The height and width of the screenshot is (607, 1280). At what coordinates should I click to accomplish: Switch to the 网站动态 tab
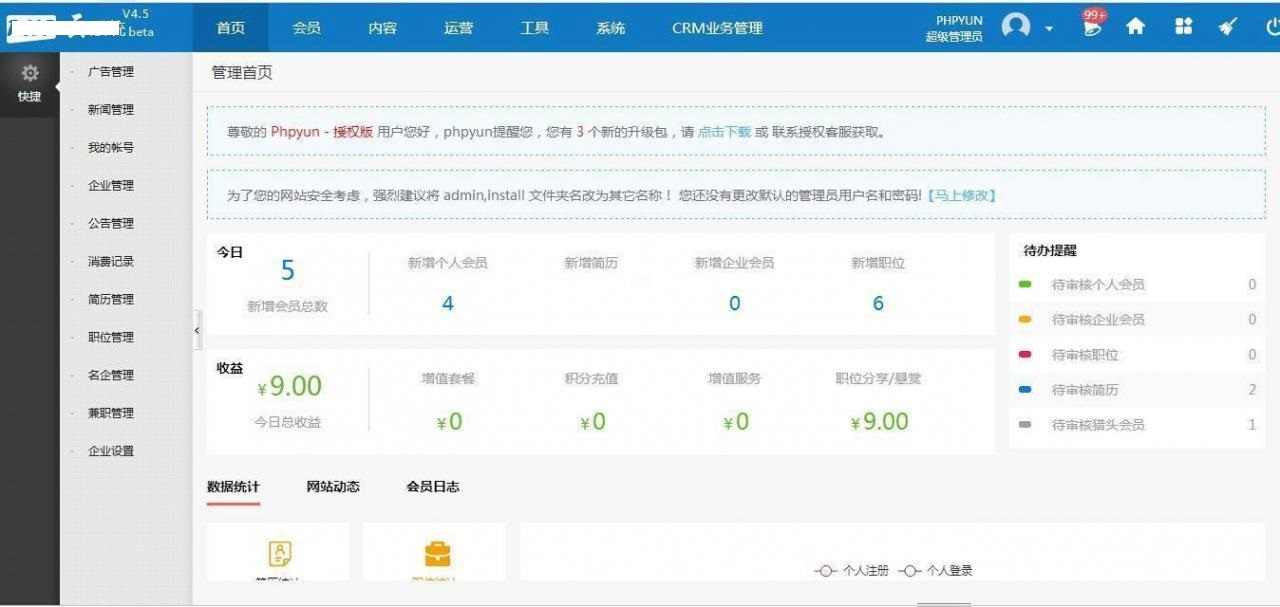click(331, 487)
